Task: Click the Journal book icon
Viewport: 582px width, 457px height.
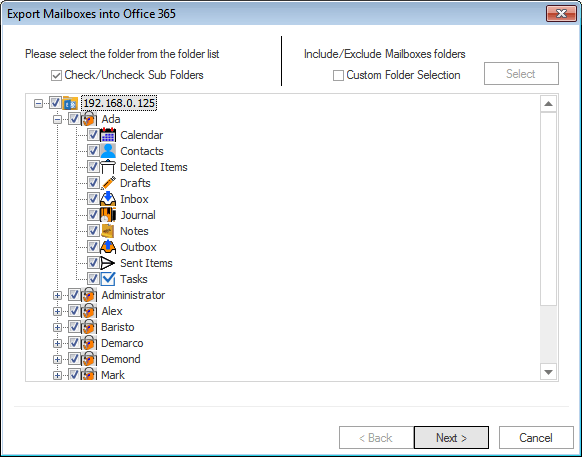Action: click(108, 215)
